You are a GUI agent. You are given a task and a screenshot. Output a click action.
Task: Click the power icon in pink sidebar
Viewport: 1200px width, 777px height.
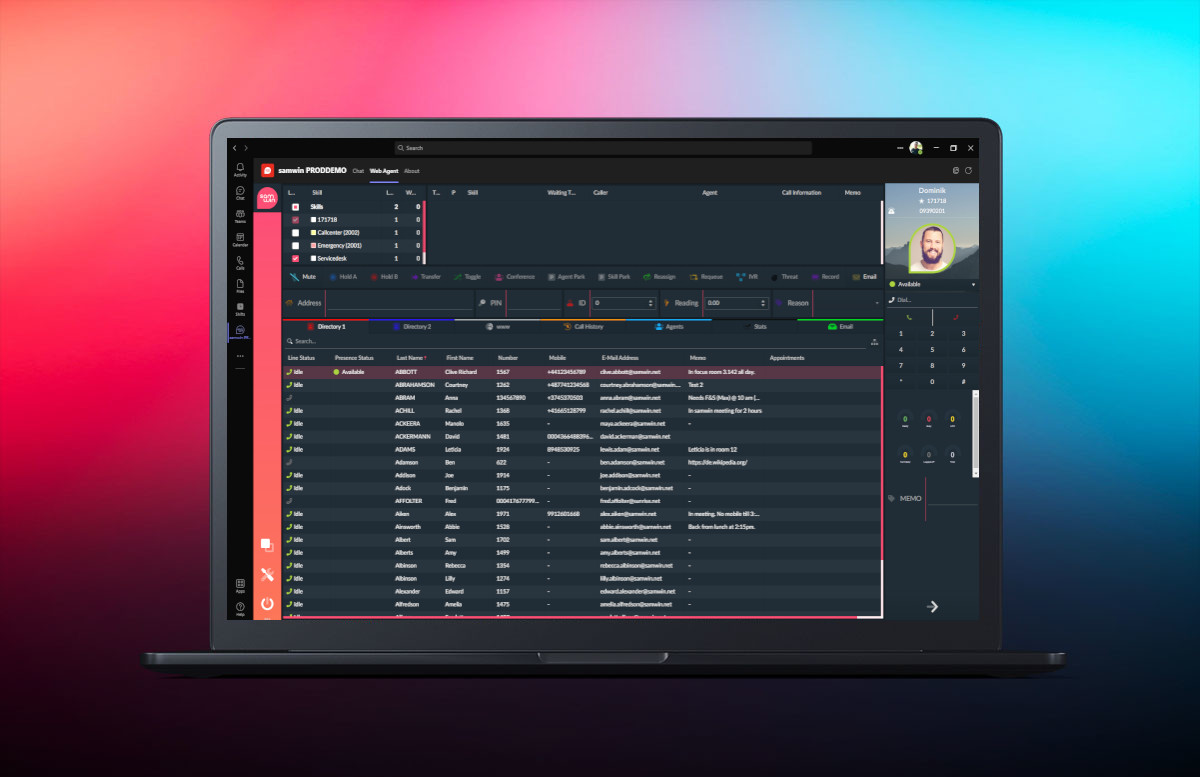point(267,603)
